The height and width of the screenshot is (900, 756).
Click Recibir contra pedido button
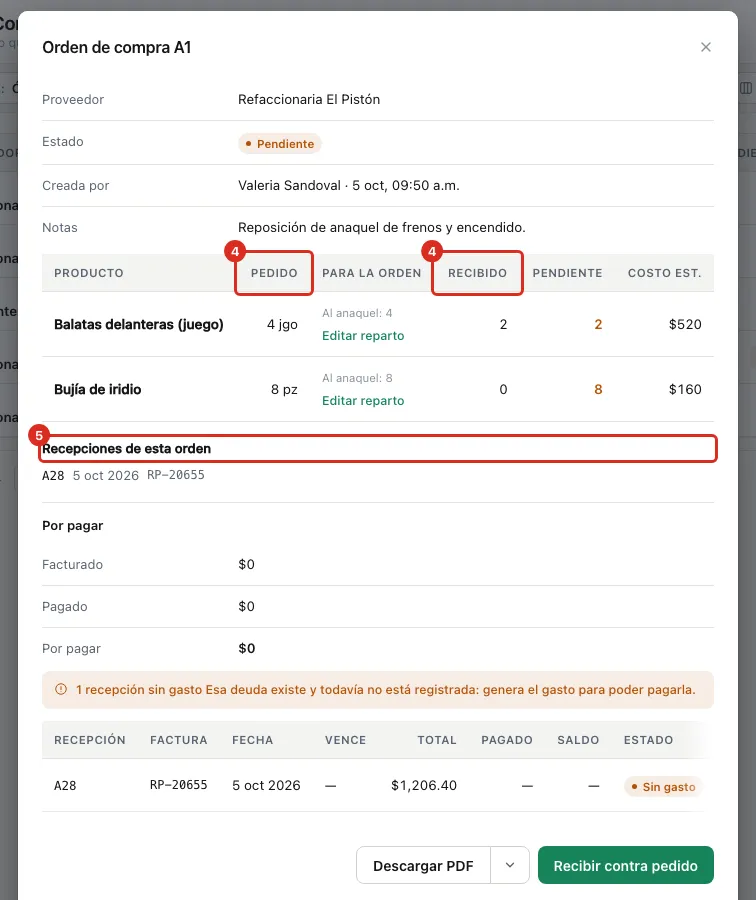coord(626,865)
